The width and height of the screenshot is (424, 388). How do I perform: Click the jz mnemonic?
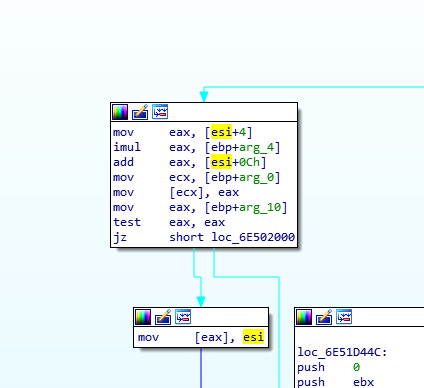120,237
